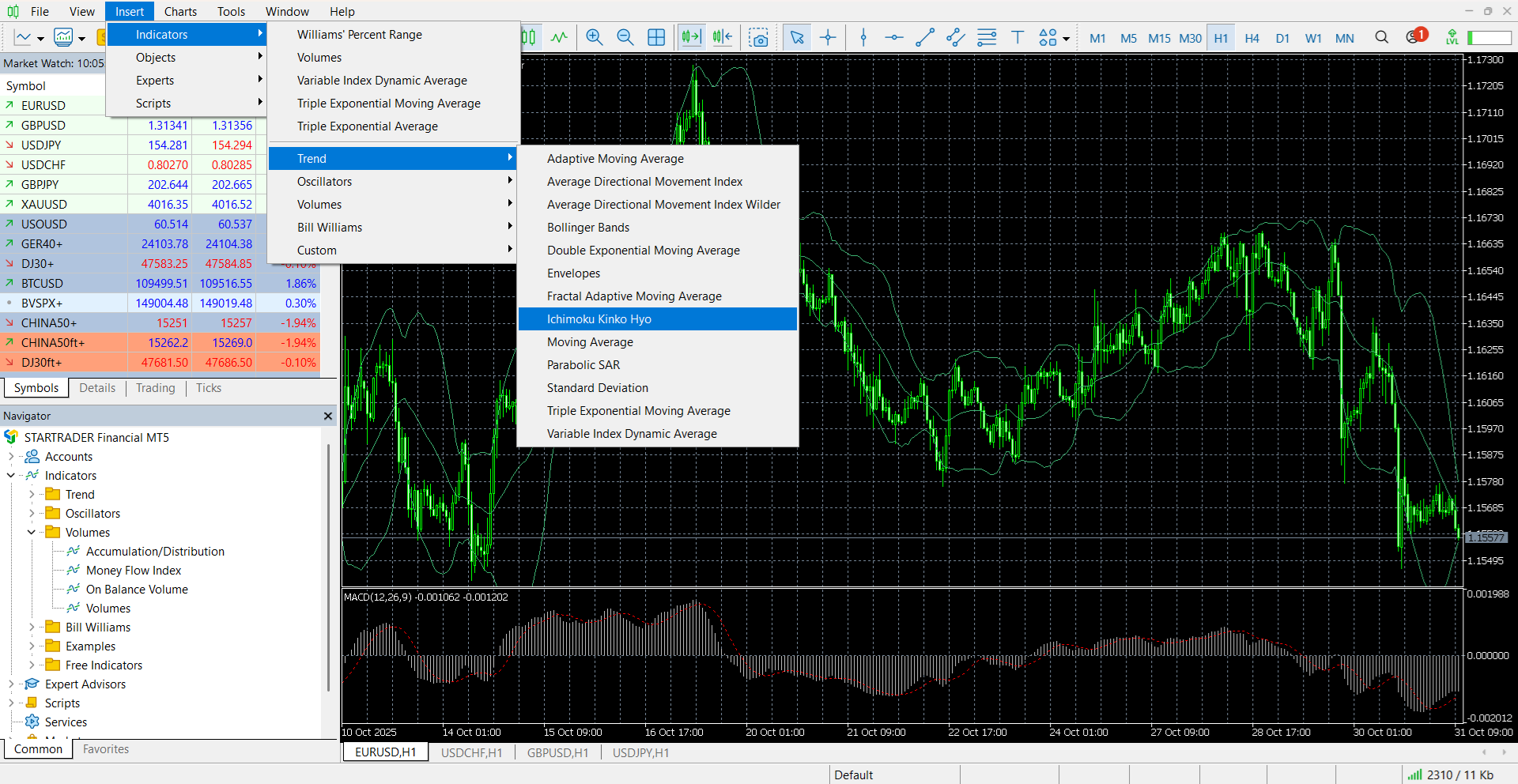Open the Custom indicators submenu
The image size is (1518, 784).
(x=393, y=251)
